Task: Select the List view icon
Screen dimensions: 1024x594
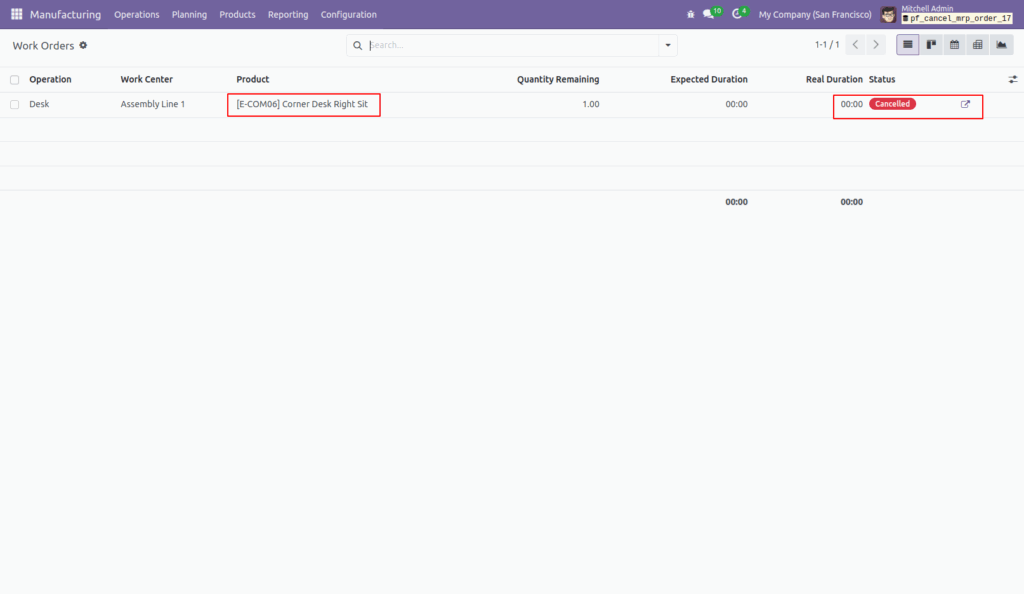Action: tap(907, 44)
